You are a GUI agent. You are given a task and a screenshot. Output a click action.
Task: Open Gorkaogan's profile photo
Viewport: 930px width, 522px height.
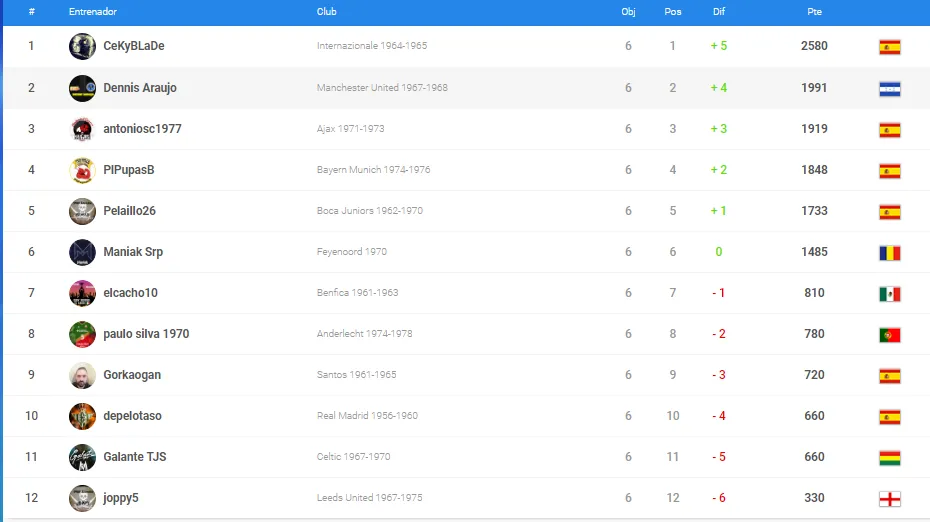click(x=82, y=375)
